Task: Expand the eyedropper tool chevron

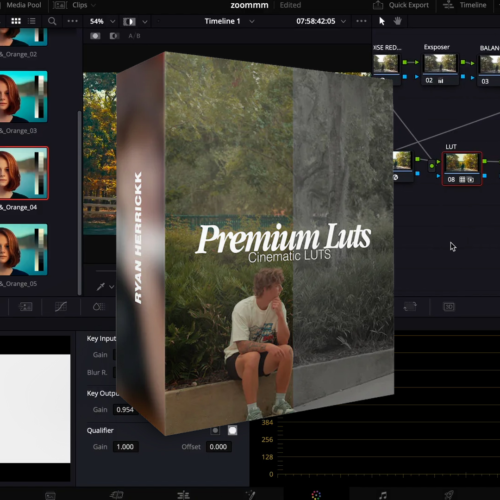Action: [x=112, y=287]
